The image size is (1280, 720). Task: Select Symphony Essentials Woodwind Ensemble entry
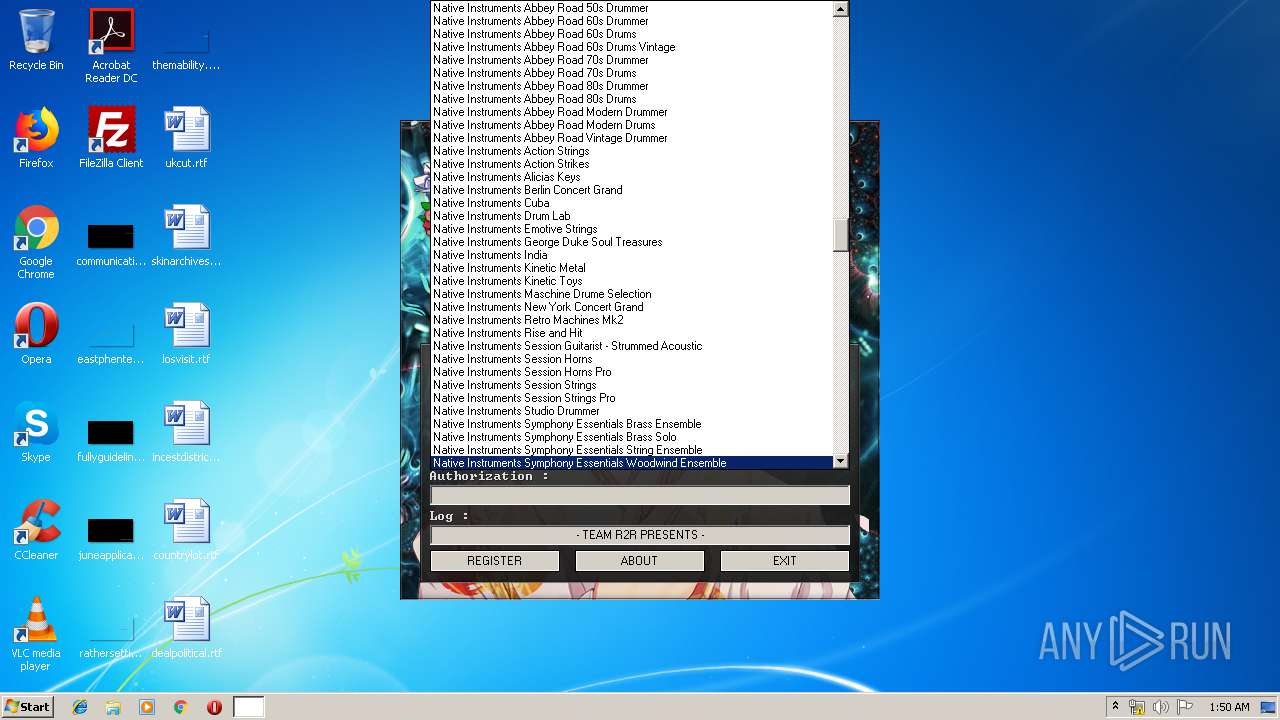point(631,463)
